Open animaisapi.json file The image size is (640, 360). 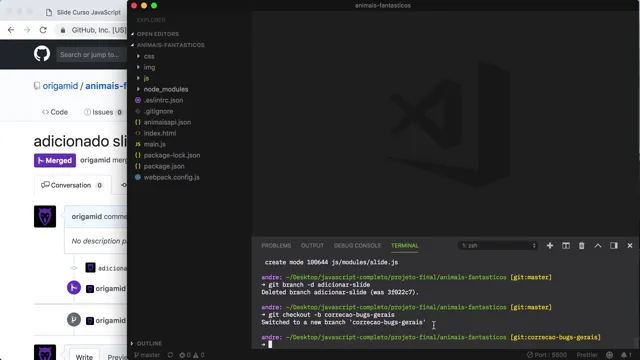tap(167, 122)
